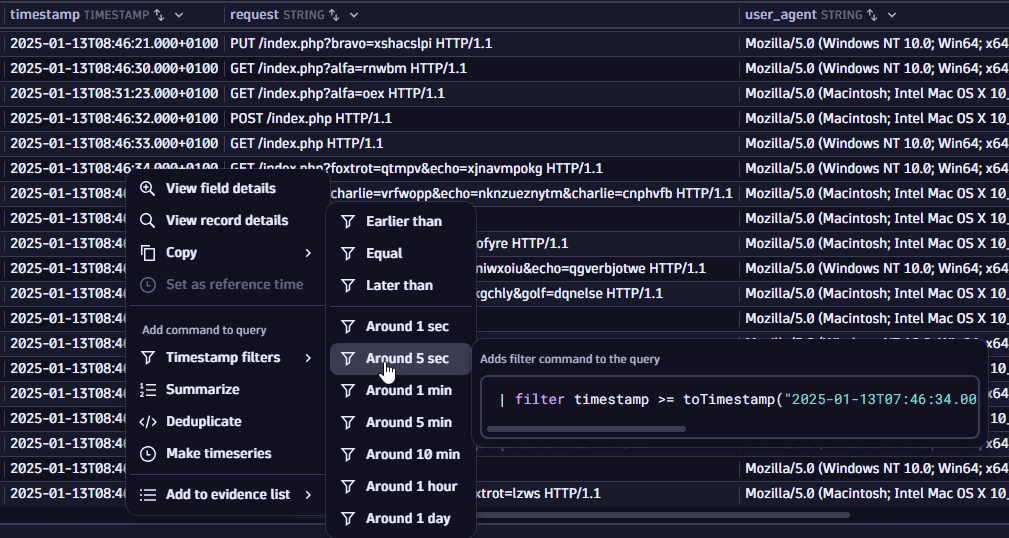The width and height of the screenshot is (1009, 538).
Task: Apply the Earlier than timestamp filter
Action: pos(401,221)
